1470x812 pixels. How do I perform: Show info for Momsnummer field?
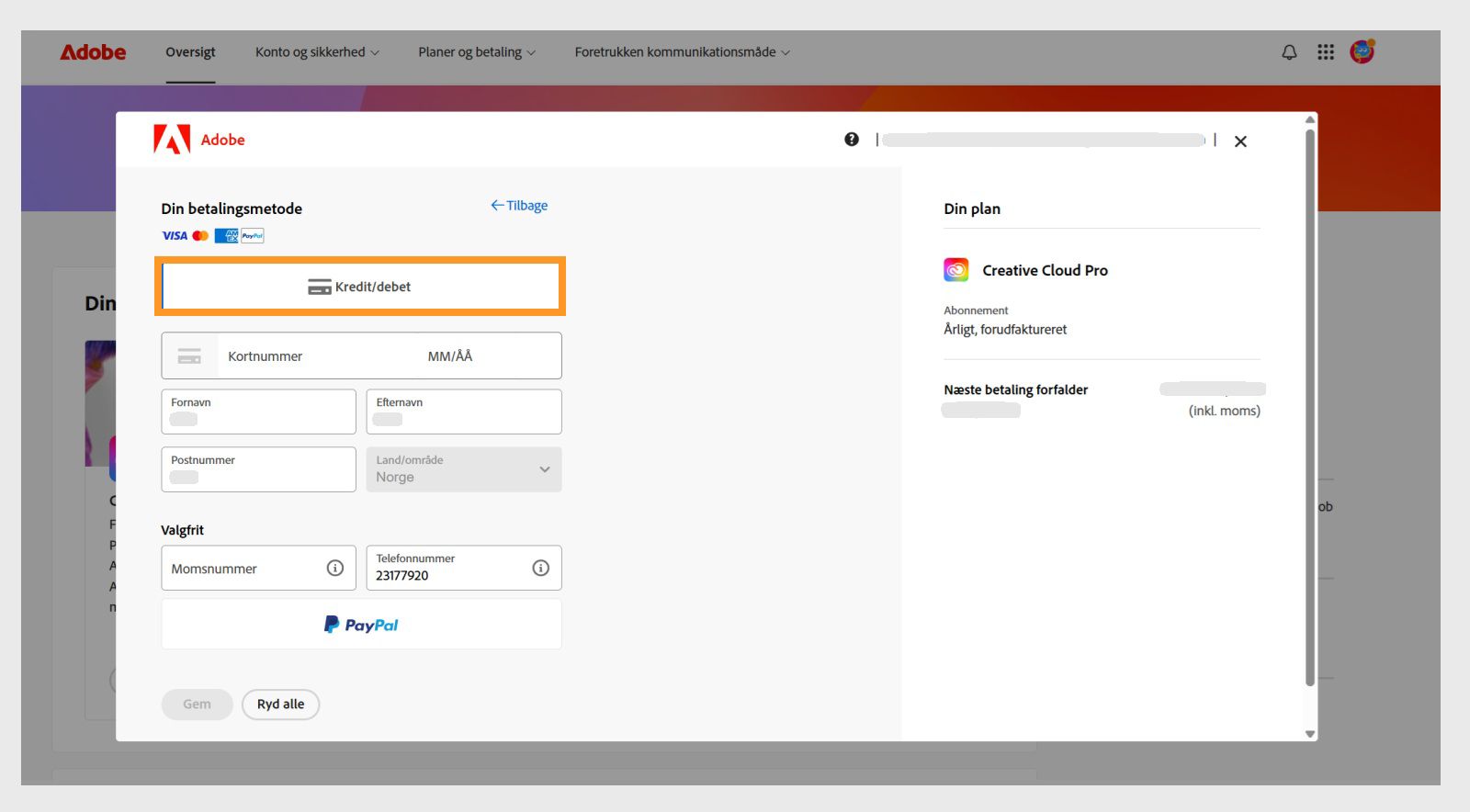pyautogui.click(x=335, y=568)
